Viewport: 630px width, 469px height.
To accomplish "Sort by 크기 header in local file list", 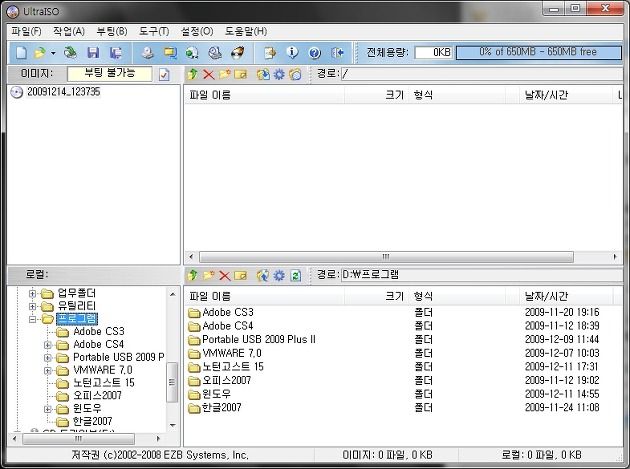I will pyautogui.click(x=375, y=297).
